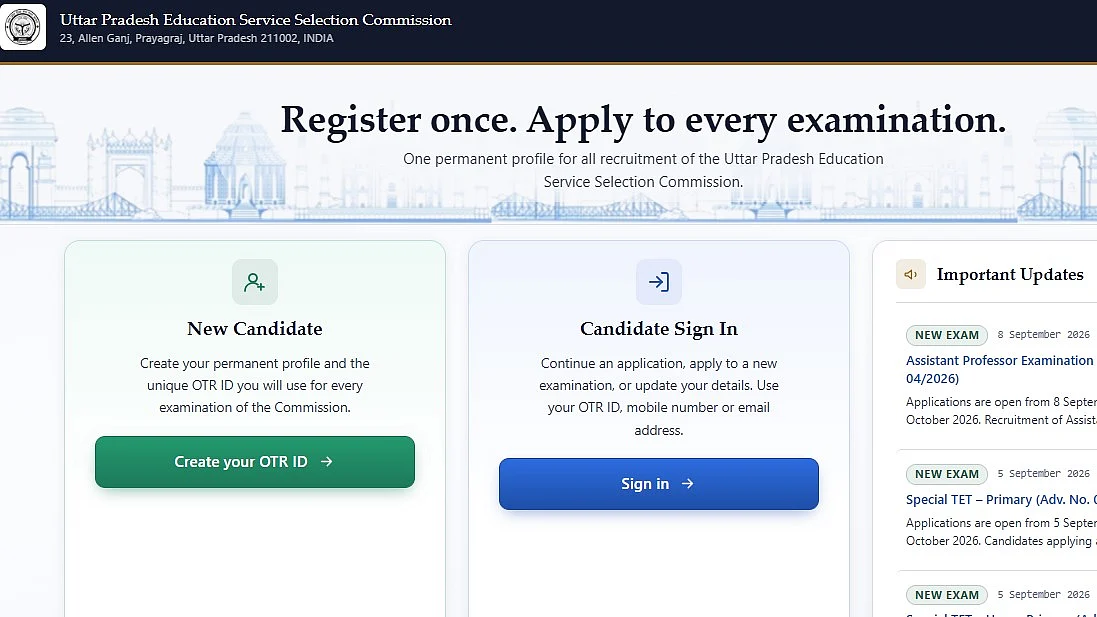Viewport: 1097px width, 617px height.
Task: Click the Register once hero headline
Action: [643, 120]
